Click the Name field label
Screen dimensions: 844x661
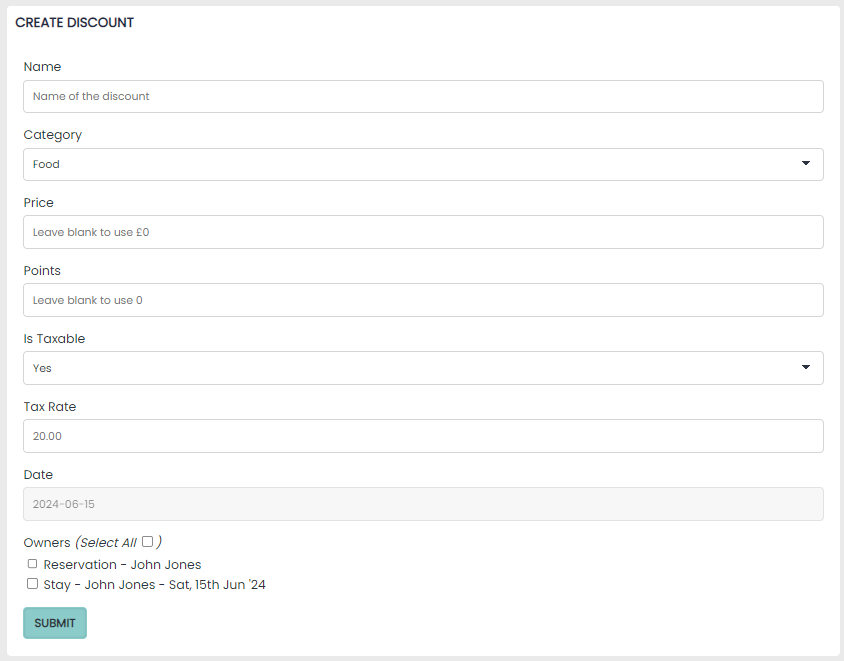click(42, 67)
